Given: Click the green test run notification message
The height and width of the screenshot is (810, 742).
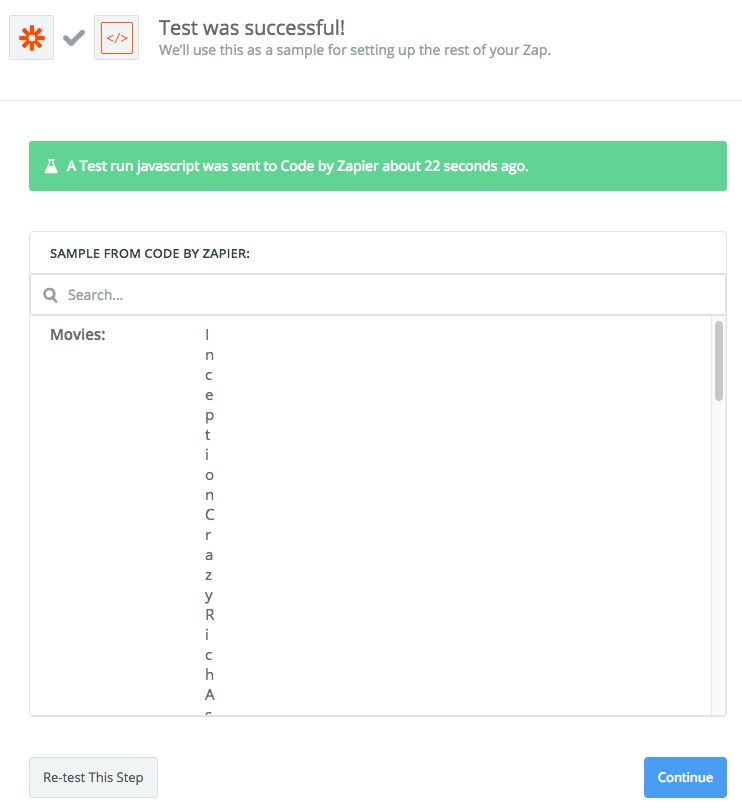Looking at the screenshot, I should pos(298,166).
